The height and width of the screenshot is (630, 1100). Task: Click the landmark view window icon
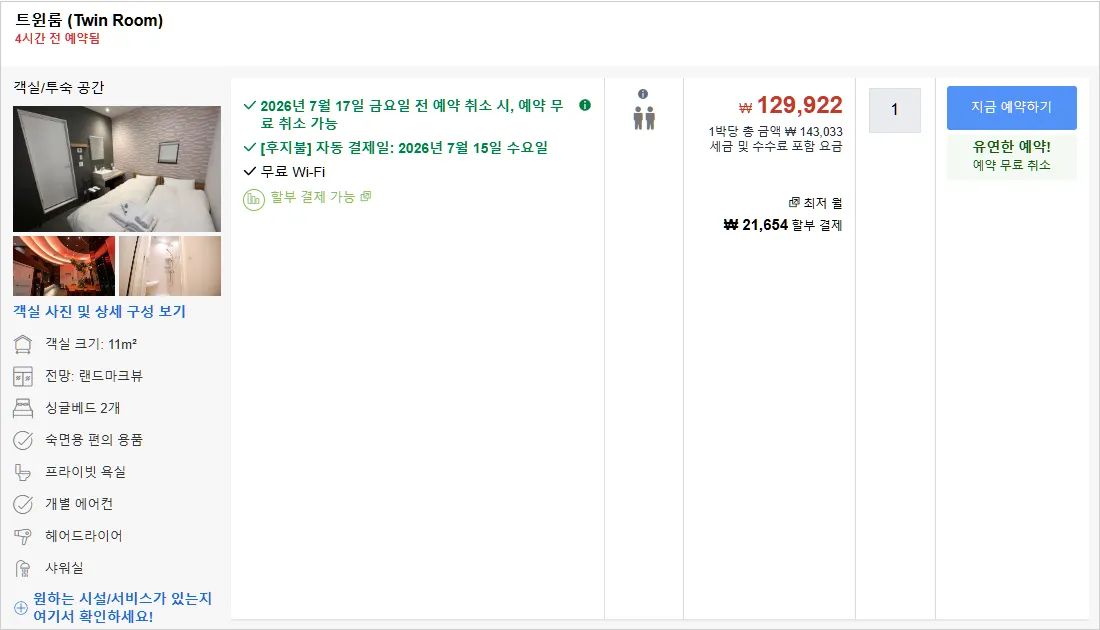(x=23, y=377)
